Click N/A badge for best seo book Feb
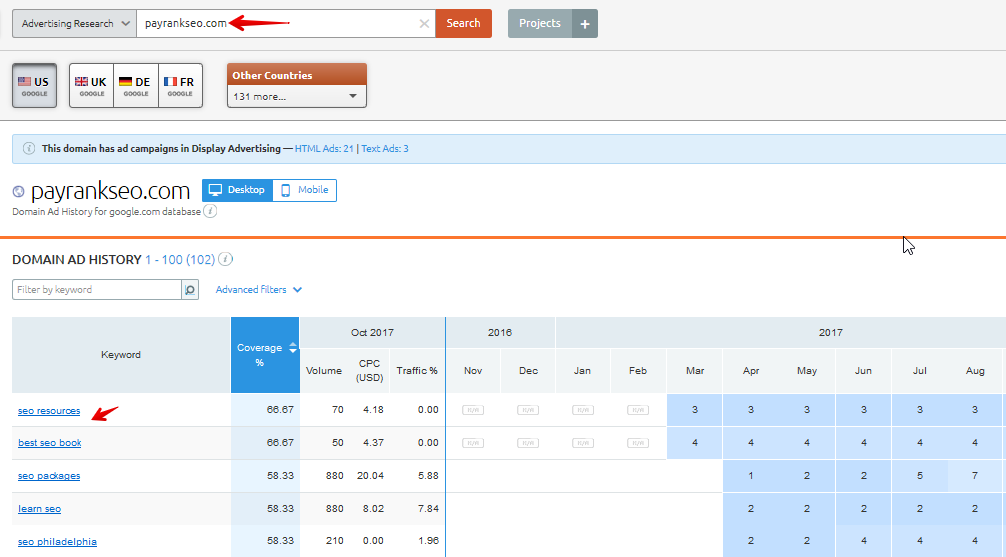Viewport: 1006px width, 557px height. tap(638, 443)
